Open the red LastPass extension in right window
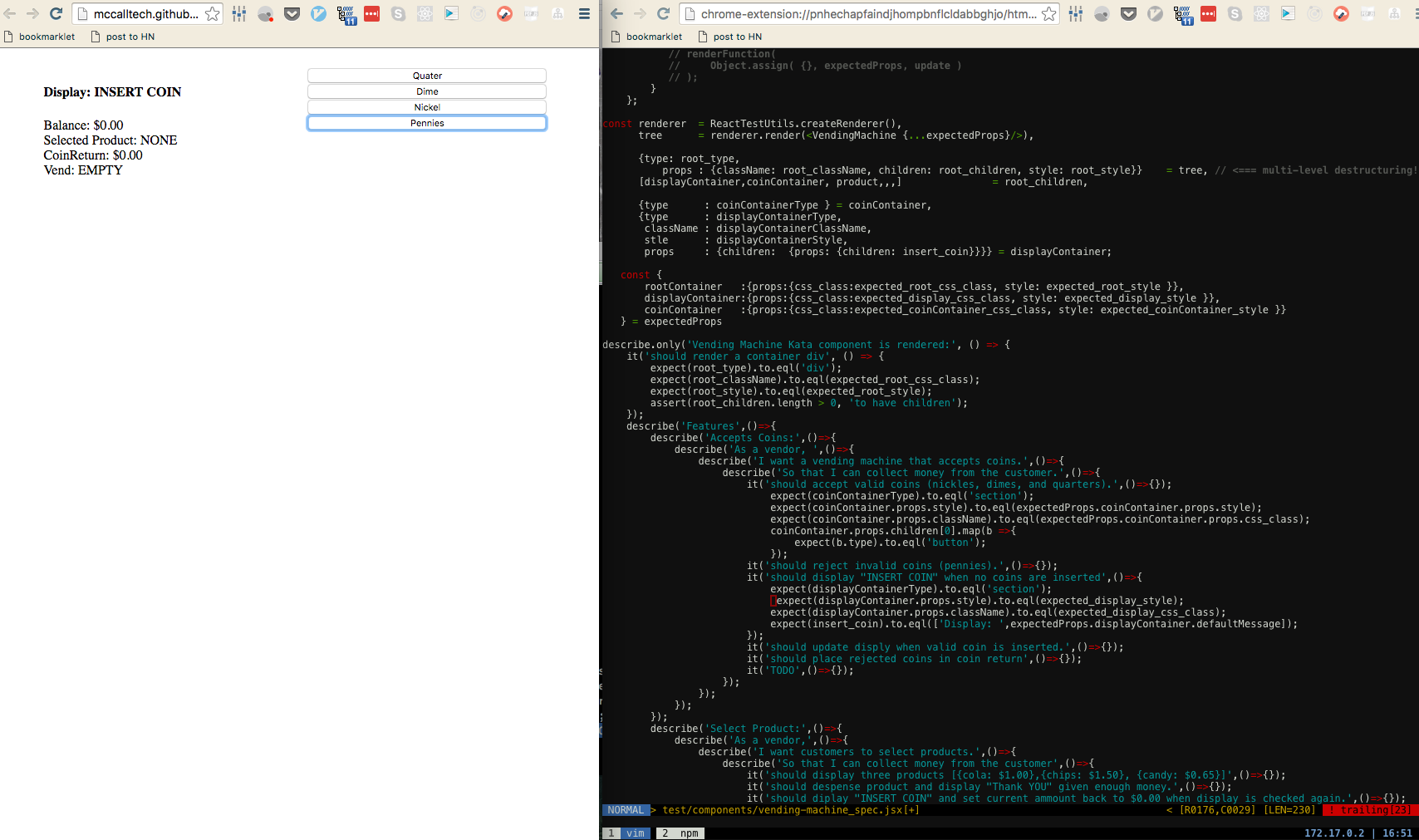Screen dimensions: 1419x840 coord(1209,13)
